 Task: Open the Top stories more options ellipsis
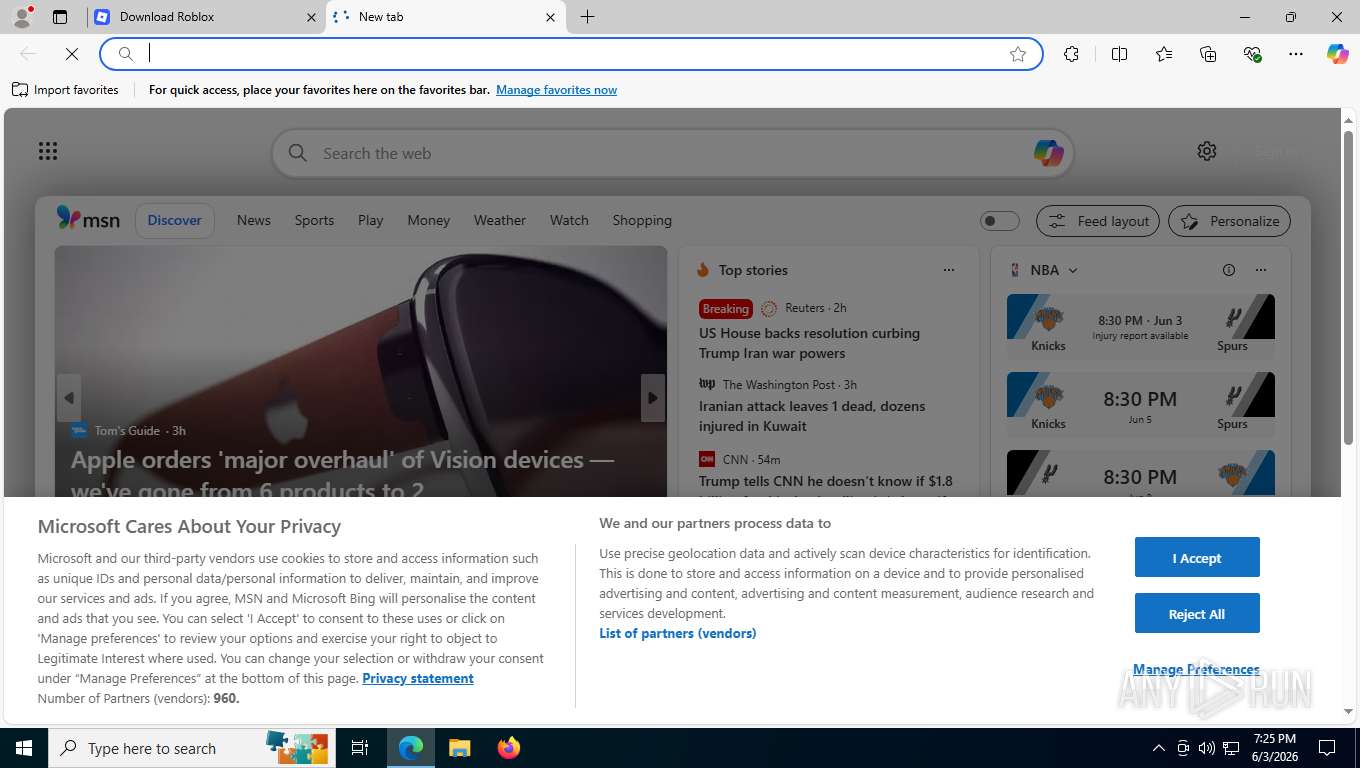(949, 270)
